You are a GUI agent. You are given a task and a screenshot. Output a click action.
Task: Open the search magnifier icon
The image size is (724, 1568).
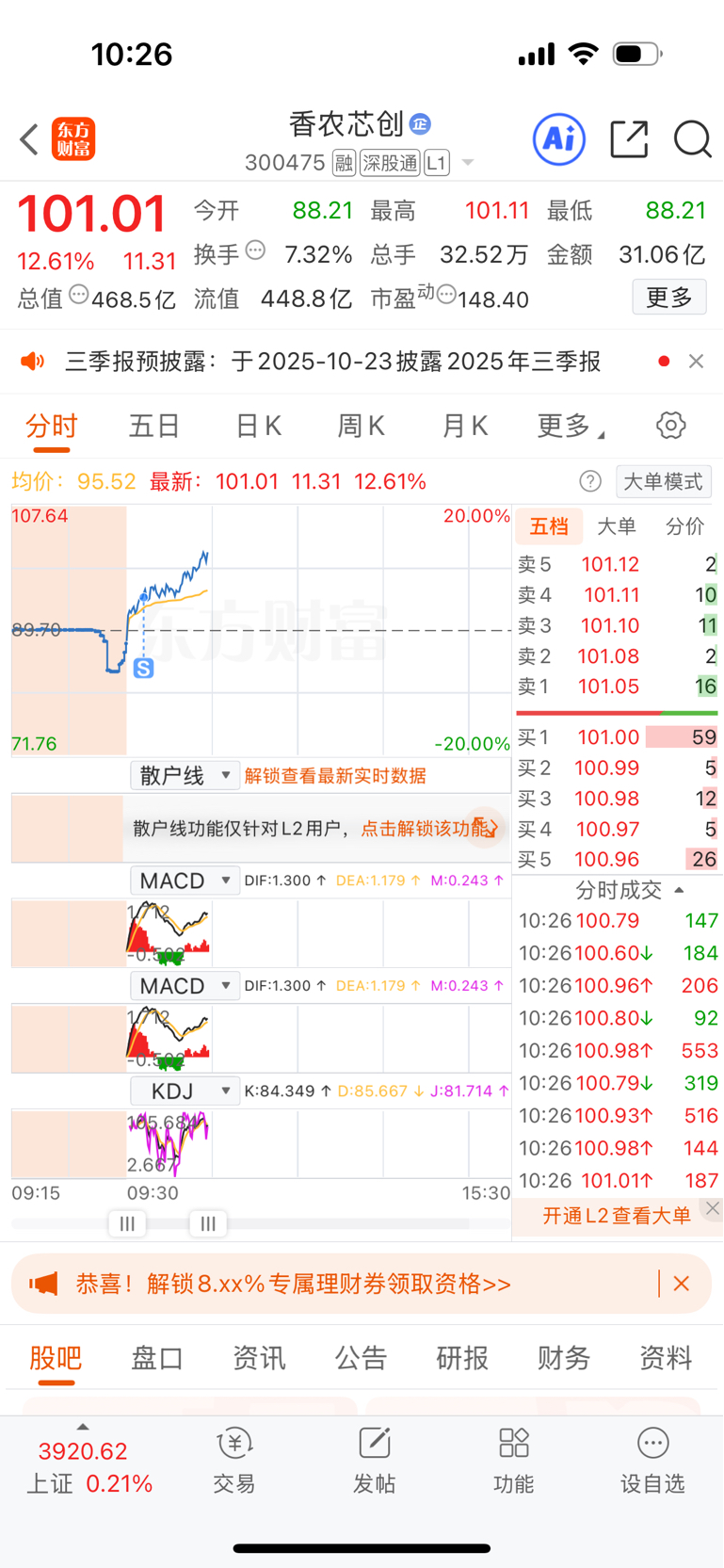click(692, 139)
